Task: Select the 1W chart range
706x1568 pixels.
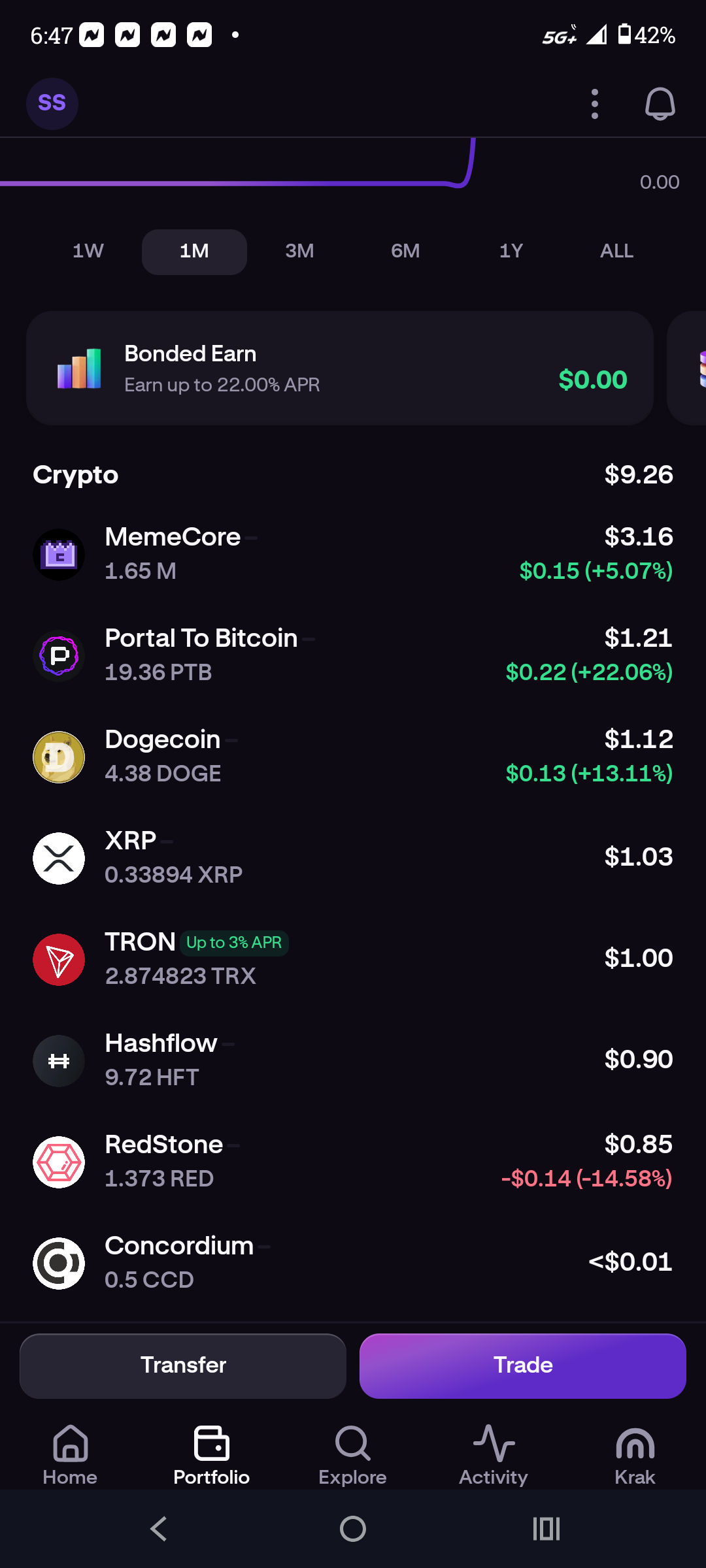Action: (x=88, y=252)
